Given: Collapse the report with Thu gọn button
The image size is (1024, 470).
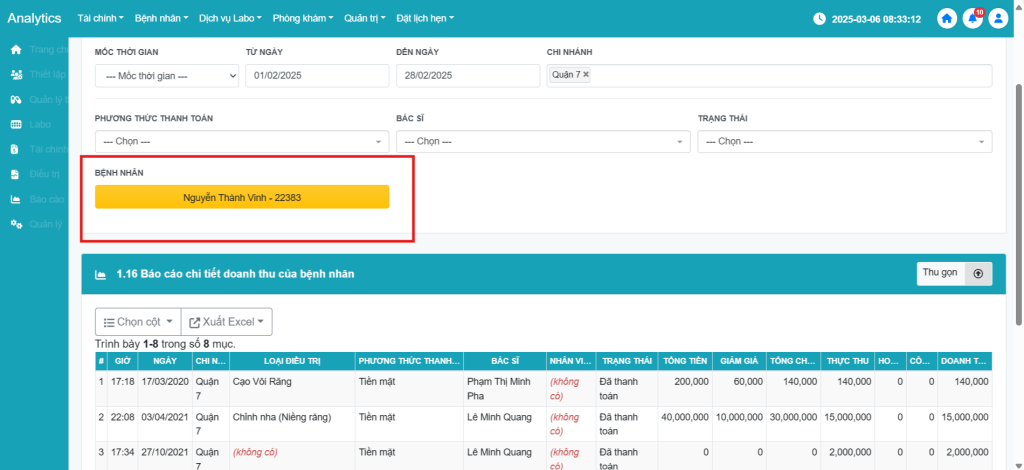Looking at the screenshot, I should point(954,273).
